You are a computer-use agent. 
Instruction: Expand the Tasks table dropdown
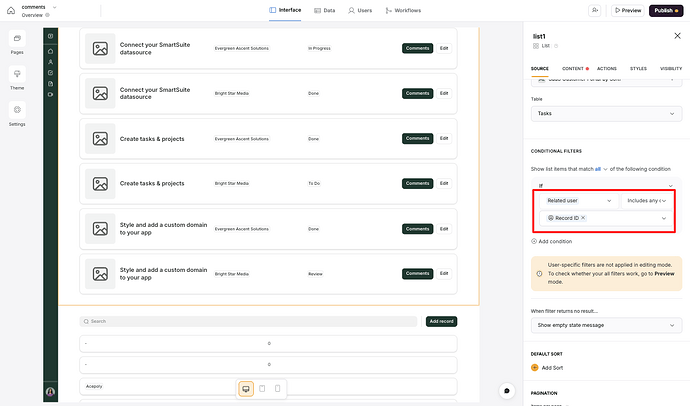pyautogui.click(x=606, y=114)
